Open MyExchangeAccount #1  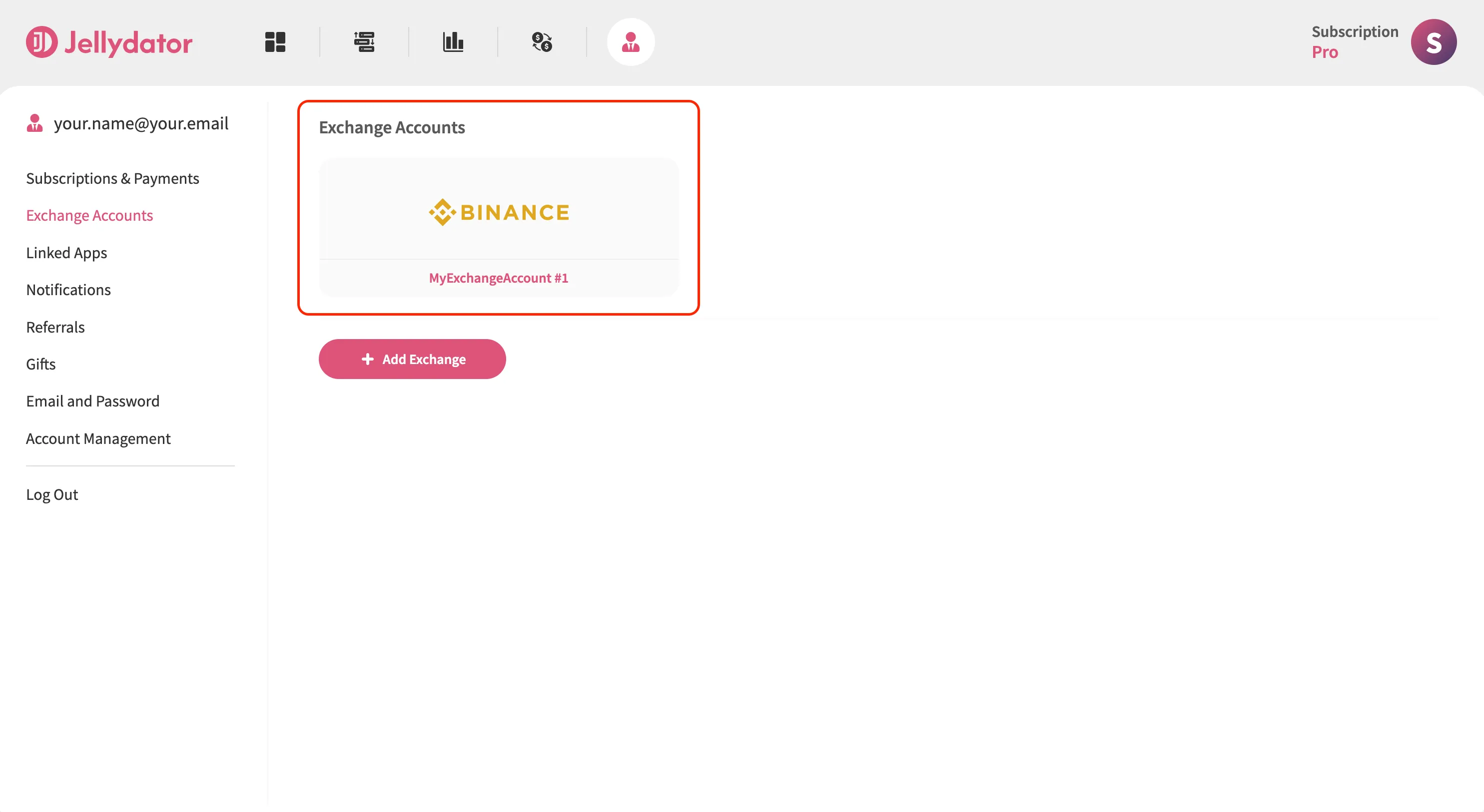(x=499, y=278)
